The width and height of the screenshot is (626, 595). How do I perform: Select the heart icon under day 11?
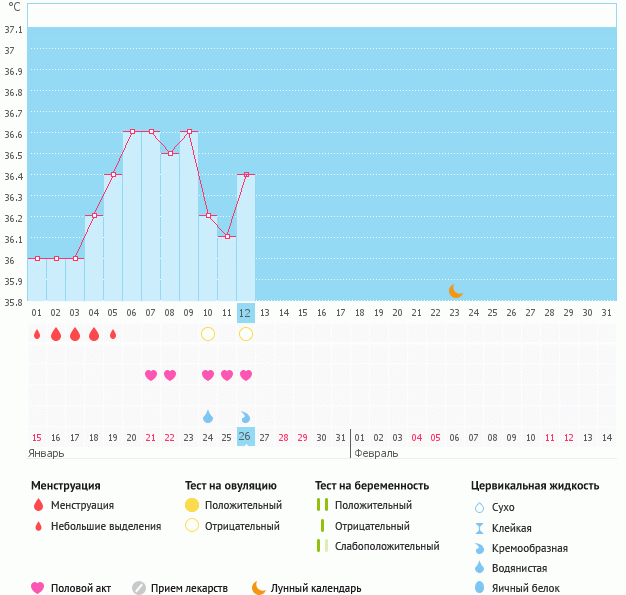pos(227,375)
